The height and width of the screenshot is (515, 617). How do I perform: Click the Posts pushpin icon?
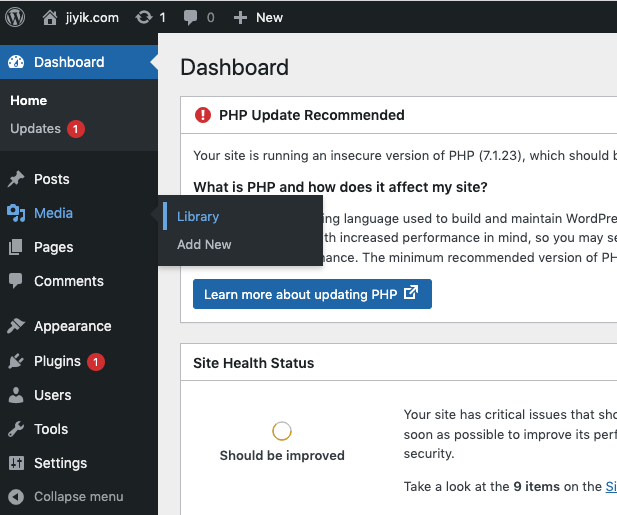(x=16, y=179)
